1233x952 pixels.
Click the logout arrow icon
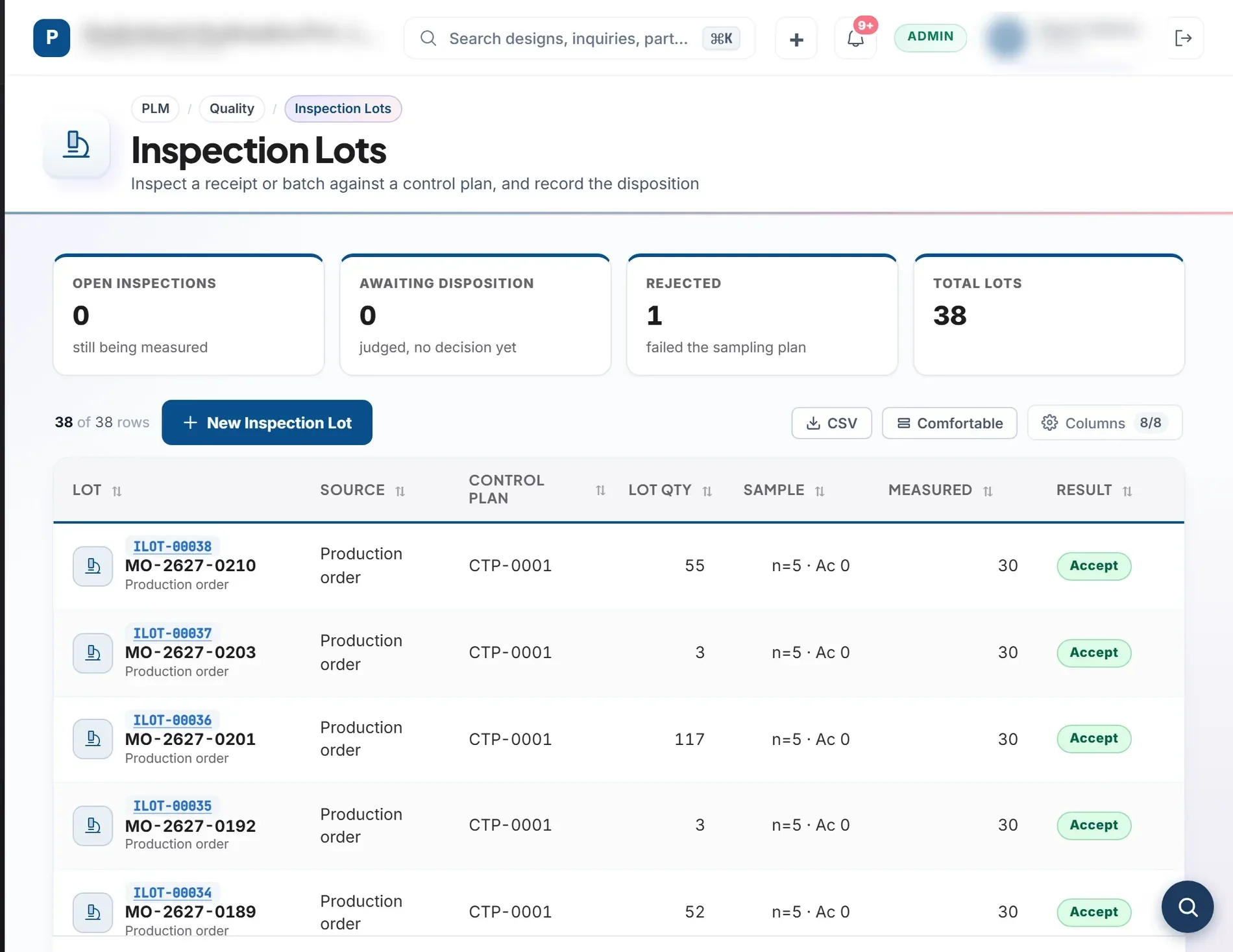pyautogui.click(x=1183, y=38)
